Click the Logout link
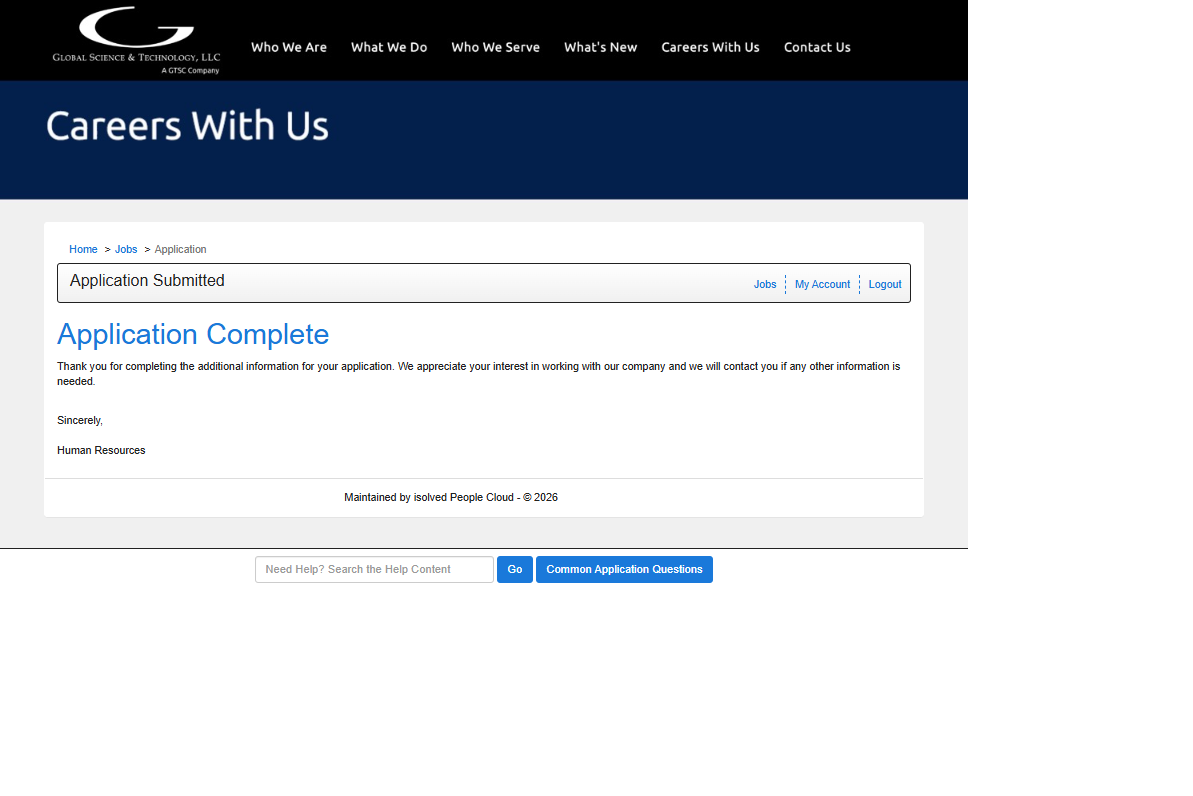Viewport: 1193px width, 796px height. click(885, 284)
